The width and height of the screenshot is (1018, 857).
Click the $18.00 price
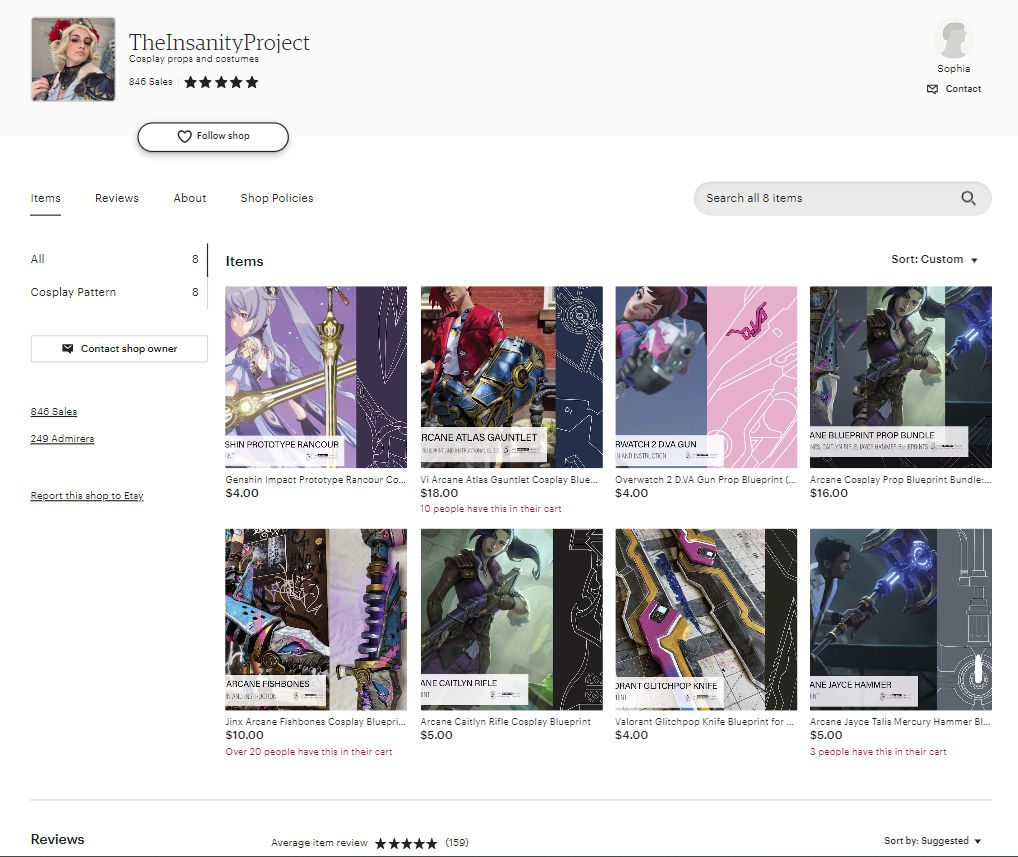440,493
